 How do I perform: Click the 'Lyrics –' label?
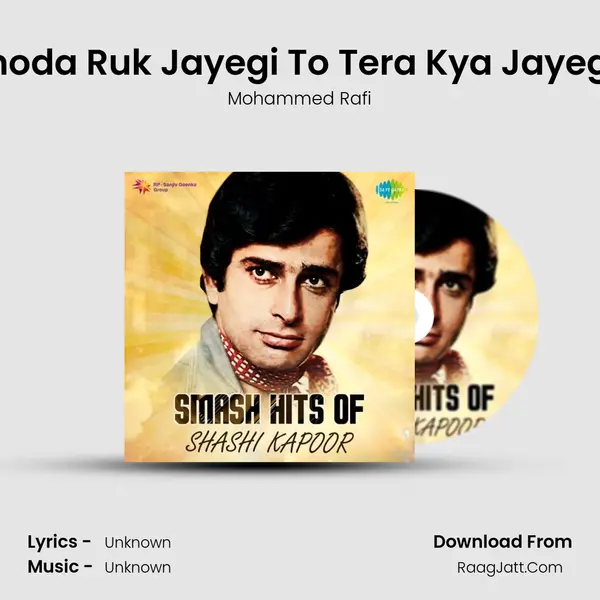[59, 542]
